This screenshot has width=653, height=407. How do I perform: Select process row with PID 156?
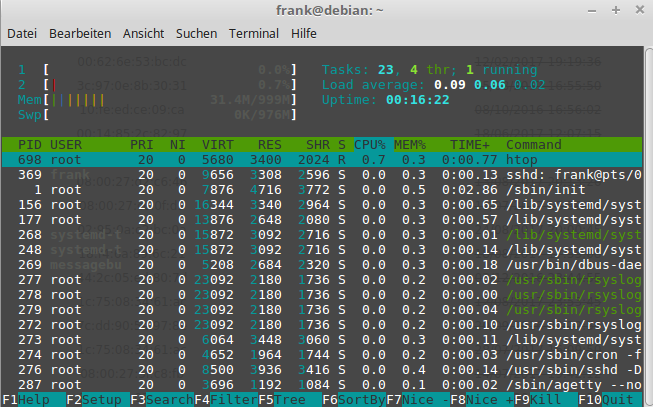pyautogui.click(x=322, y=205)
